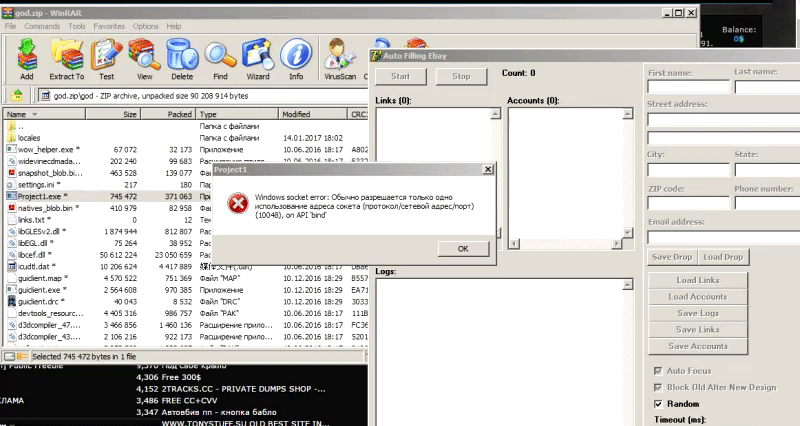This screenshot has width=800, height=426.
Task: Open the Favorites menu
Action: point(109,26)
